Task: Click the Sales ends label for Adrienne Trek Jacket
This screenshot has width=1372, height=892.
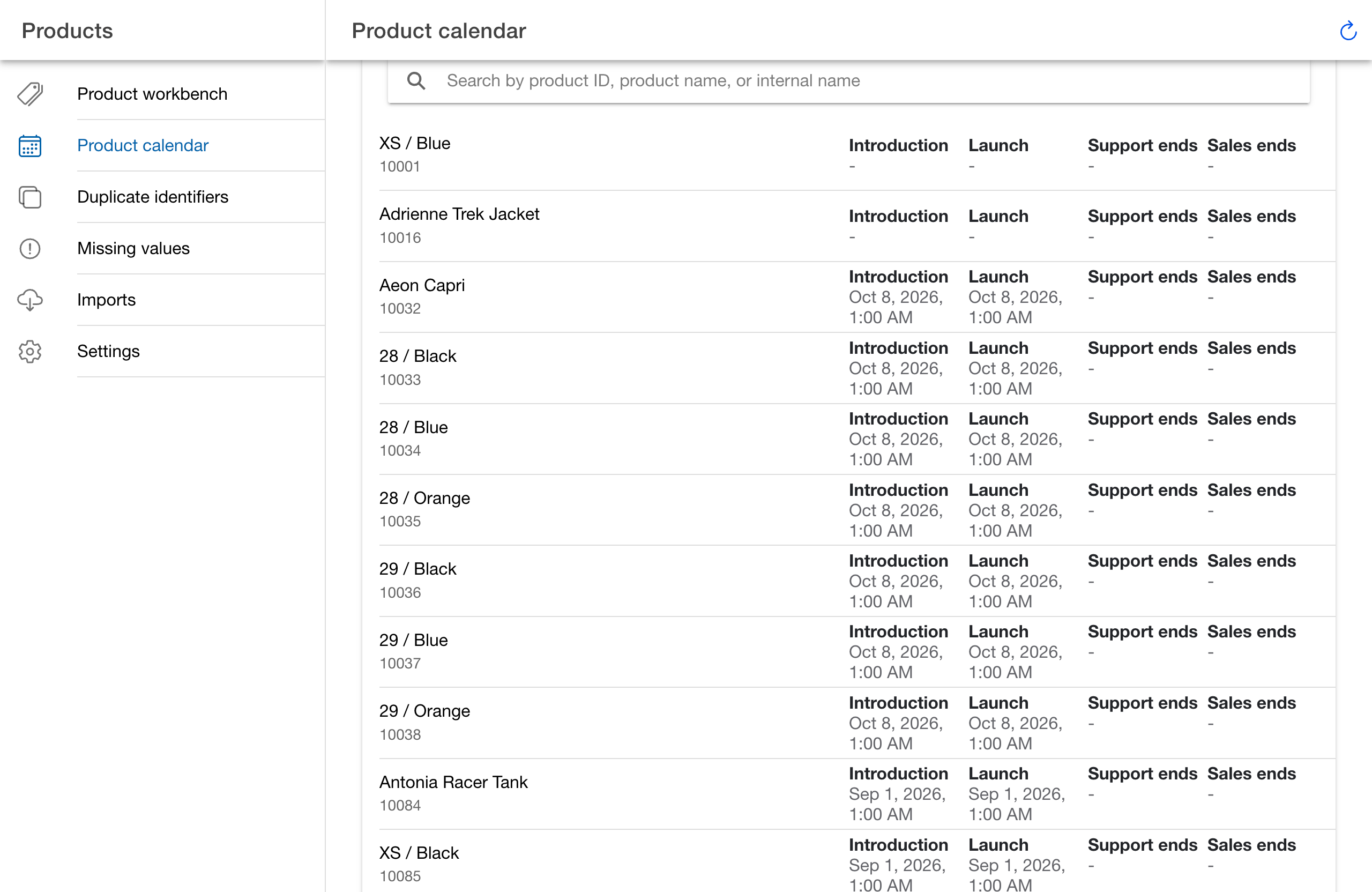Action: pos(1251,216)
